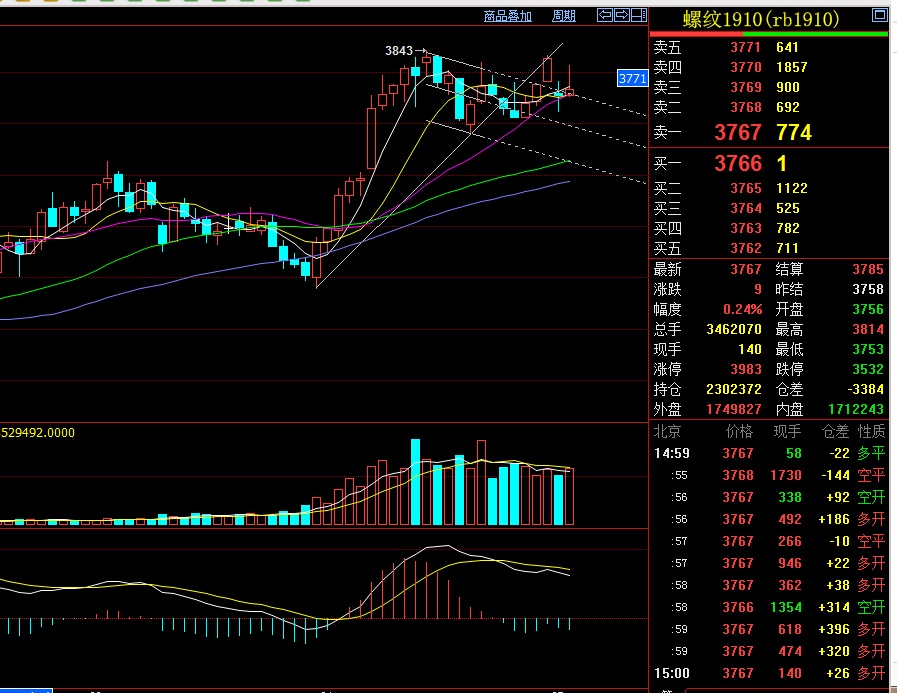The image size is (897, 693).
Task: Click the left arrow navigation icon
Action: [604, 15]
